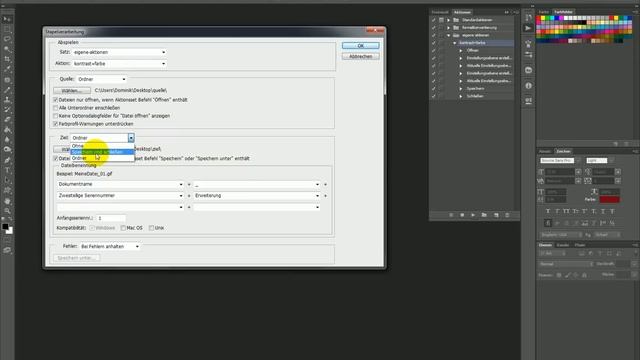
Task: Click the foreground color swatch in toolbar
Action: 5,227
